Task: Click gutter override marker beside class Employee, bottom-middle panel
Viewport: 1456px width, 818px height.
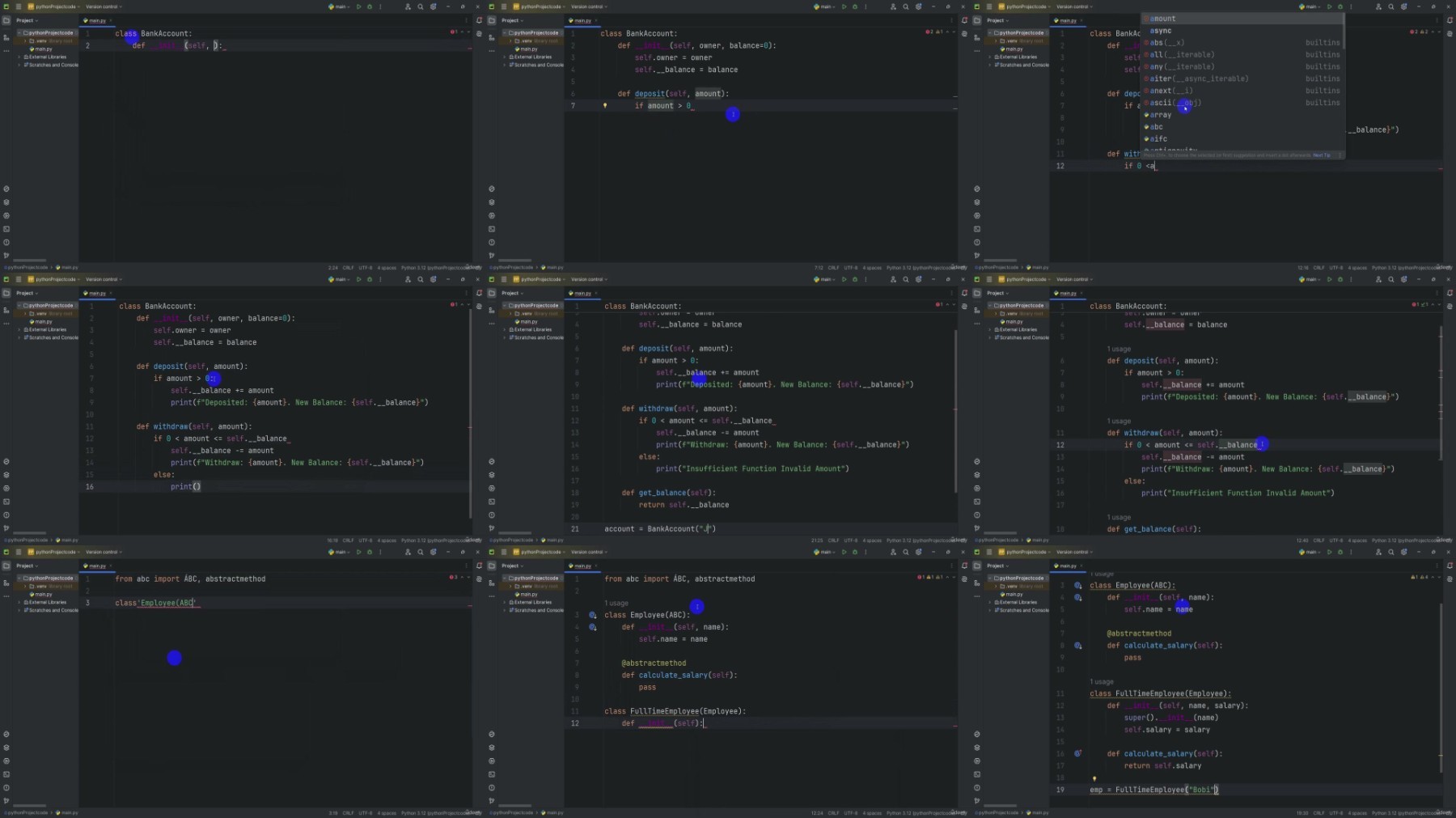Action: [593, 615]
